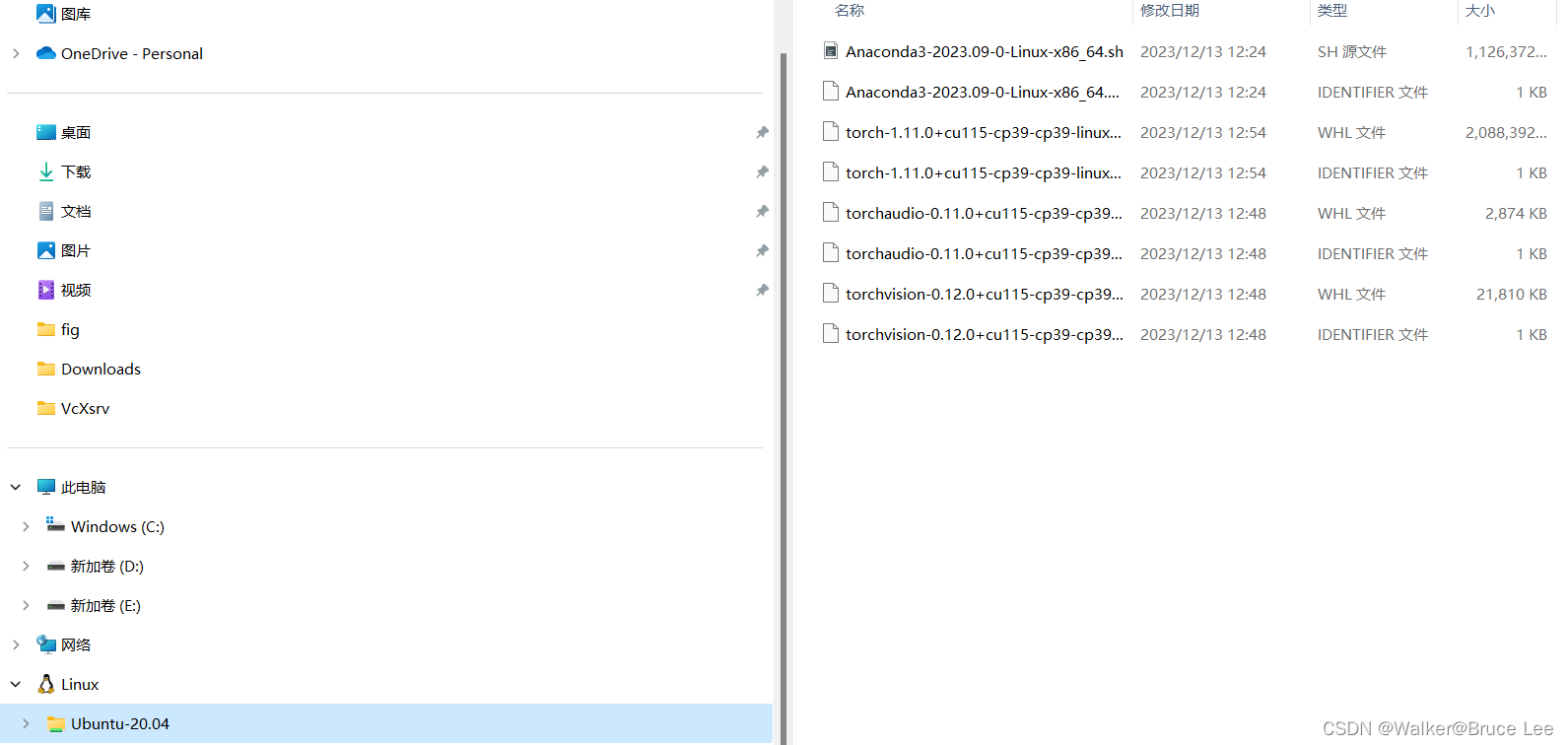Unpin the Videos (视频) quick access pin
The image size is (1568, 745).
pos(762,290)
